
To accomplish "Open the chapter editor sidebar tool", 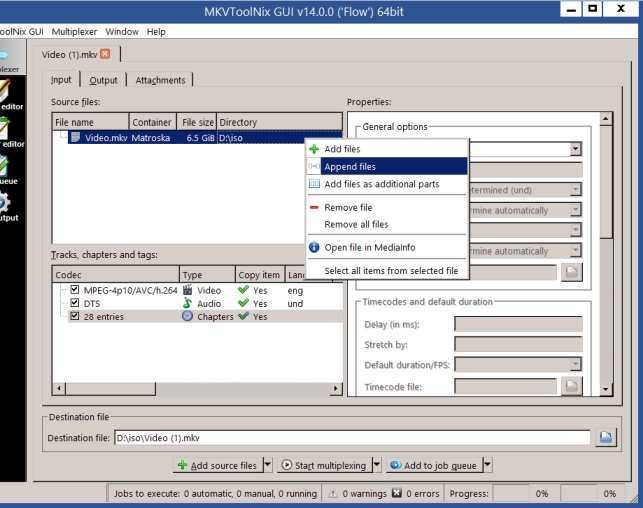I will point(10,132).
